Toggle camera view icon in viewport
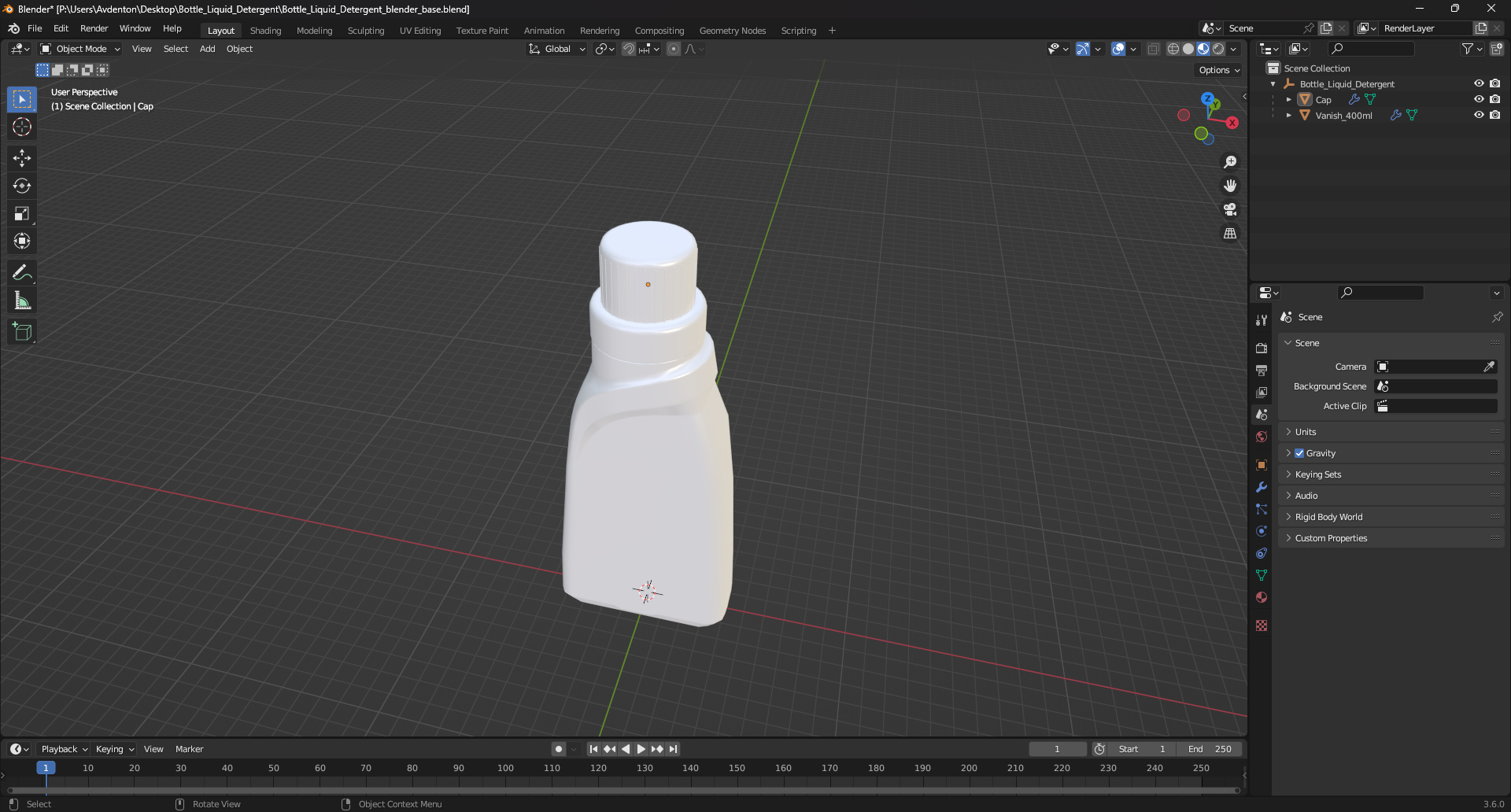 (1230, 209)
